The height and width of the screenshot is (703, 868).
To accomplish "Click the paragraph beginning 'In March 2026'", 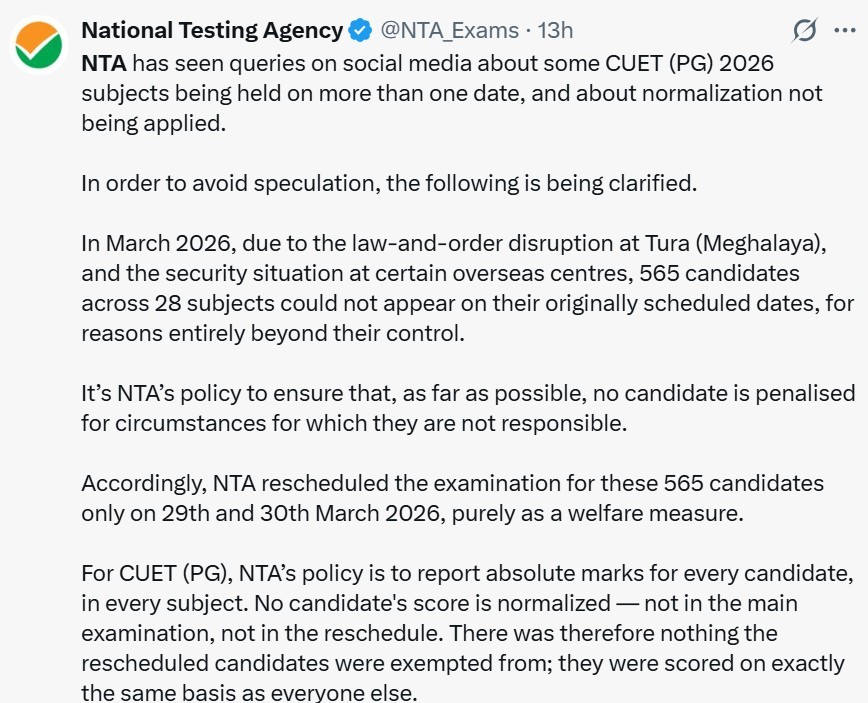I will pos(468,288).
